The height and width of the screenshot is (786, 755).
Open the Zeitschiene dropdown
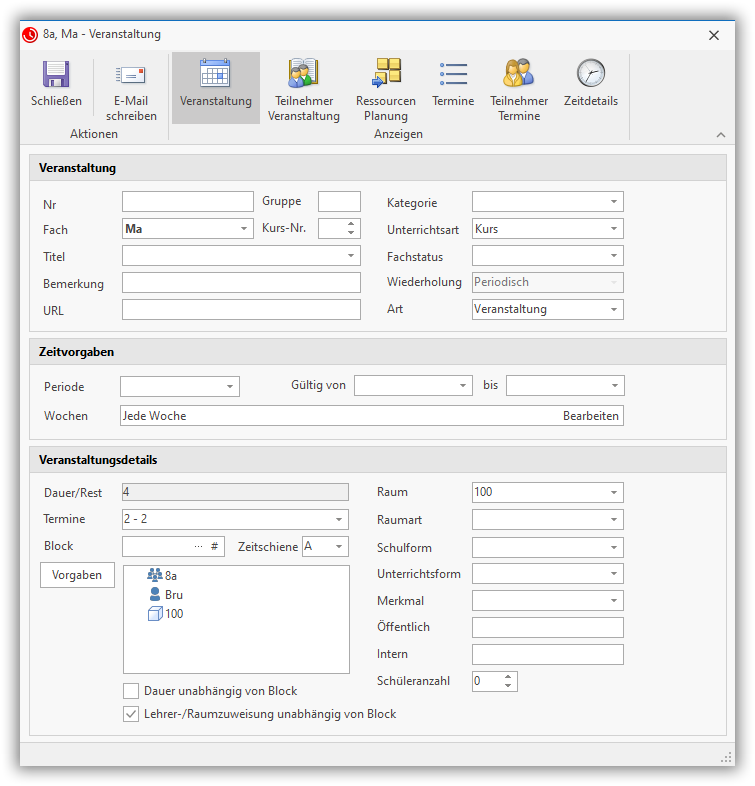coord(339,546)
